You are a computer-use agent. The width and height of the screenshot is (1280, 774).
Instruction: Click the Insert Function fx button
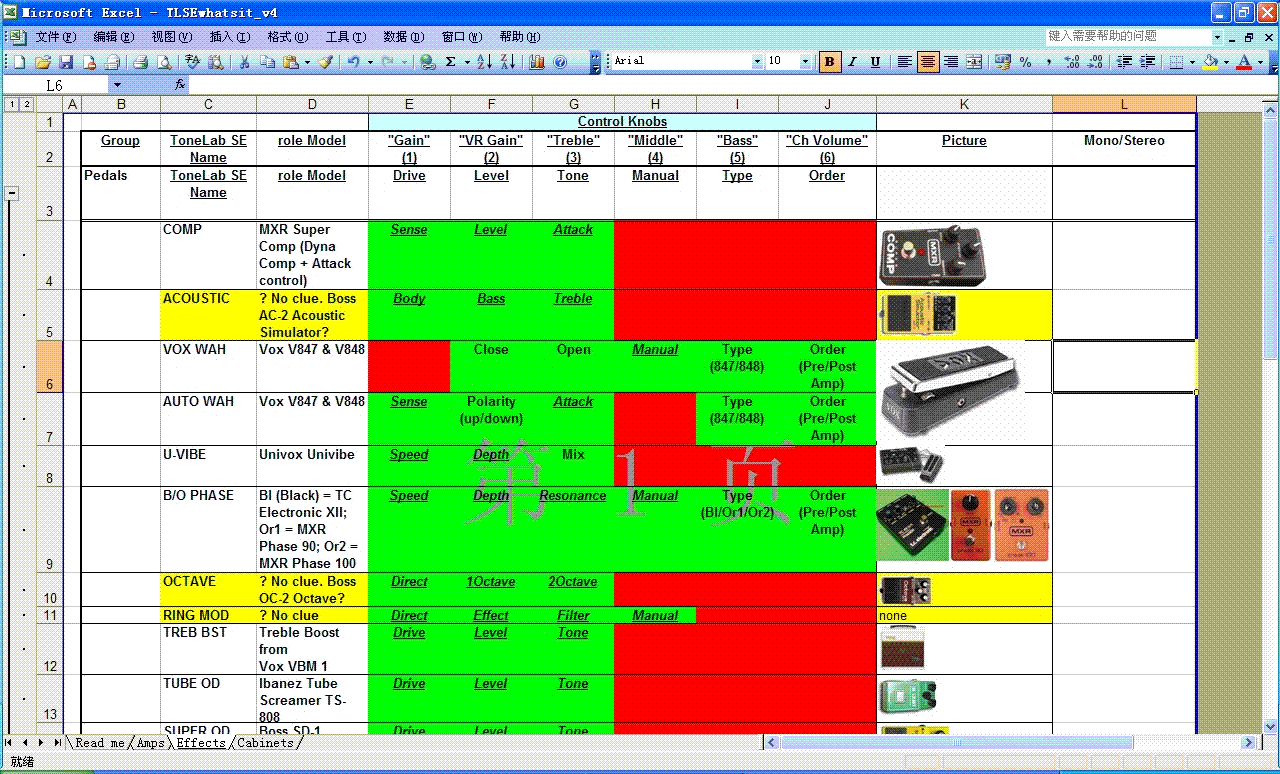(180, 85)
